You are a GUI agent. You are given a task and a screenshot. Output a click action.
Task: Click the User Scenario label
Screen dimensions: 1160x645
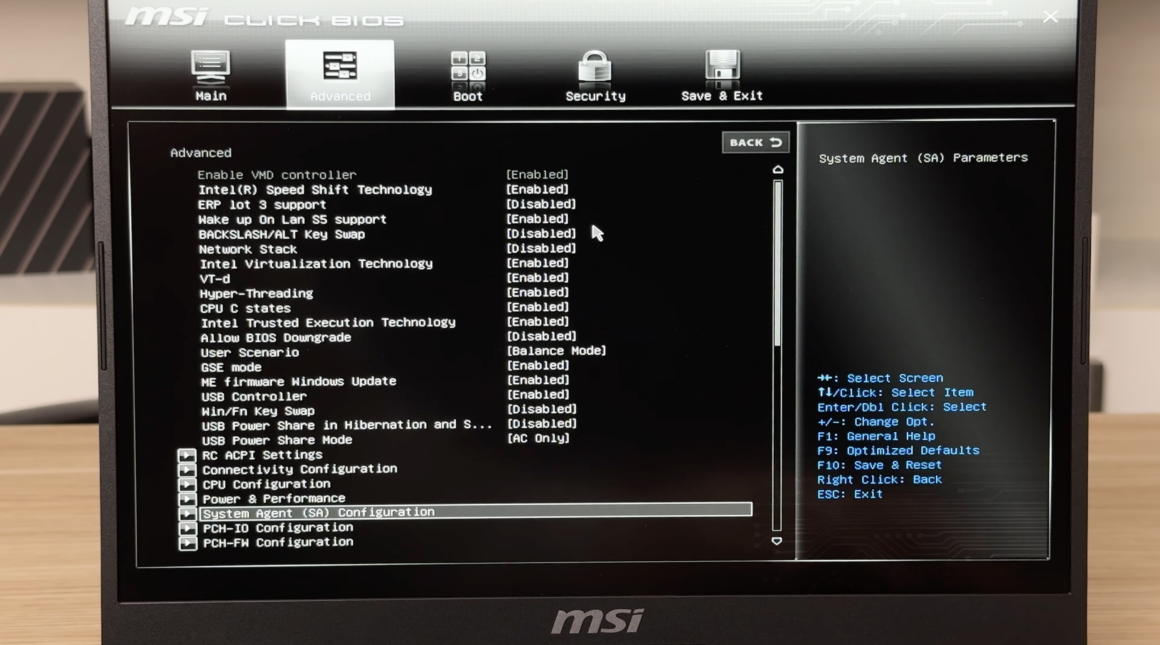(250, 352)
